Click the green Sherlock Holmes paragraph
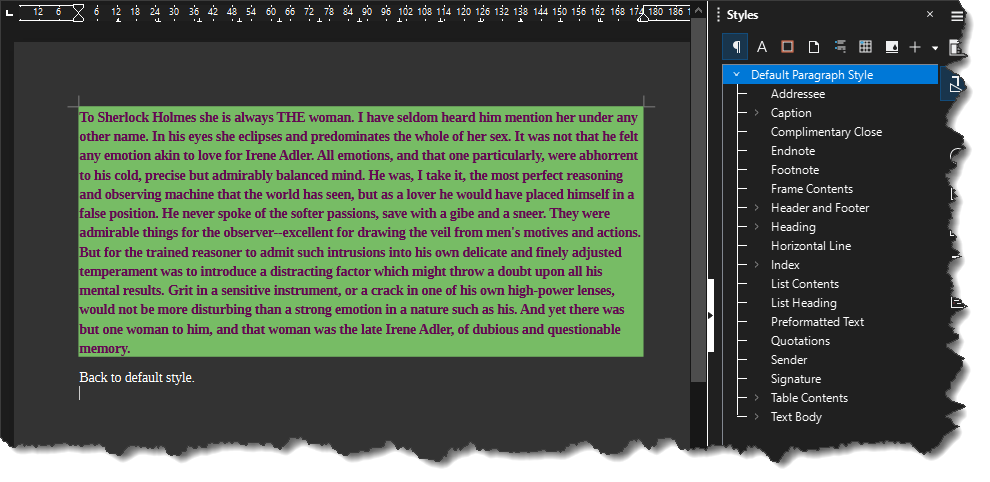The height and width of the screenshot is (482, 990). click(x=361, y=232)
